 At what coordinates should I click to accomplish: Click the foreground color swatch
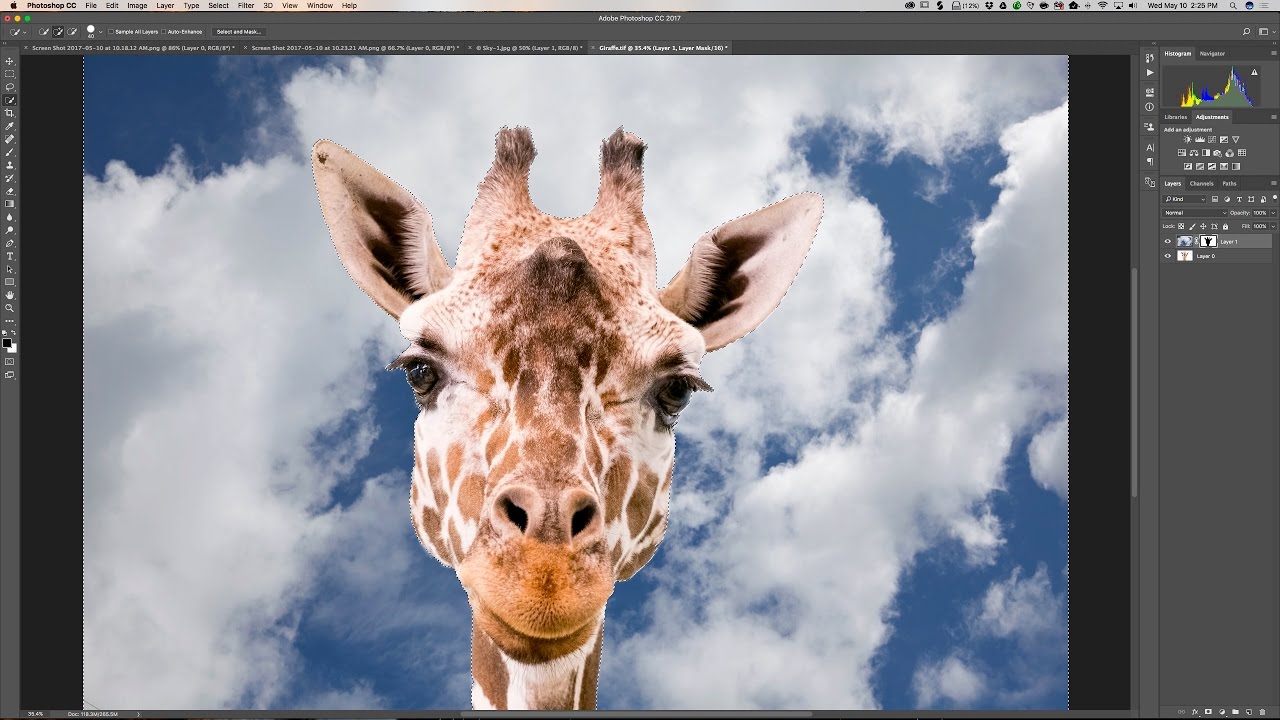click(7, 343)
